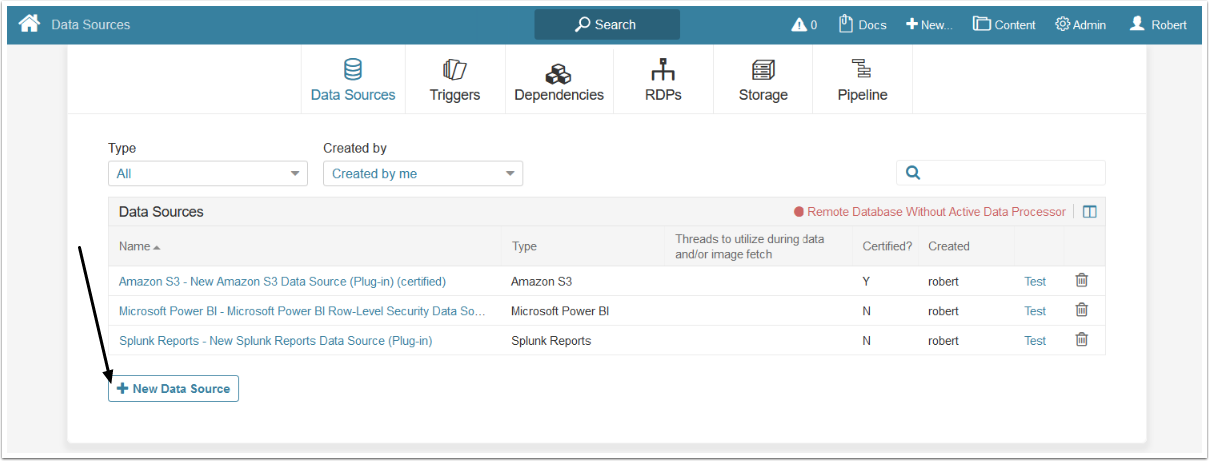Open the Storage tab

(x=763, y=81)
